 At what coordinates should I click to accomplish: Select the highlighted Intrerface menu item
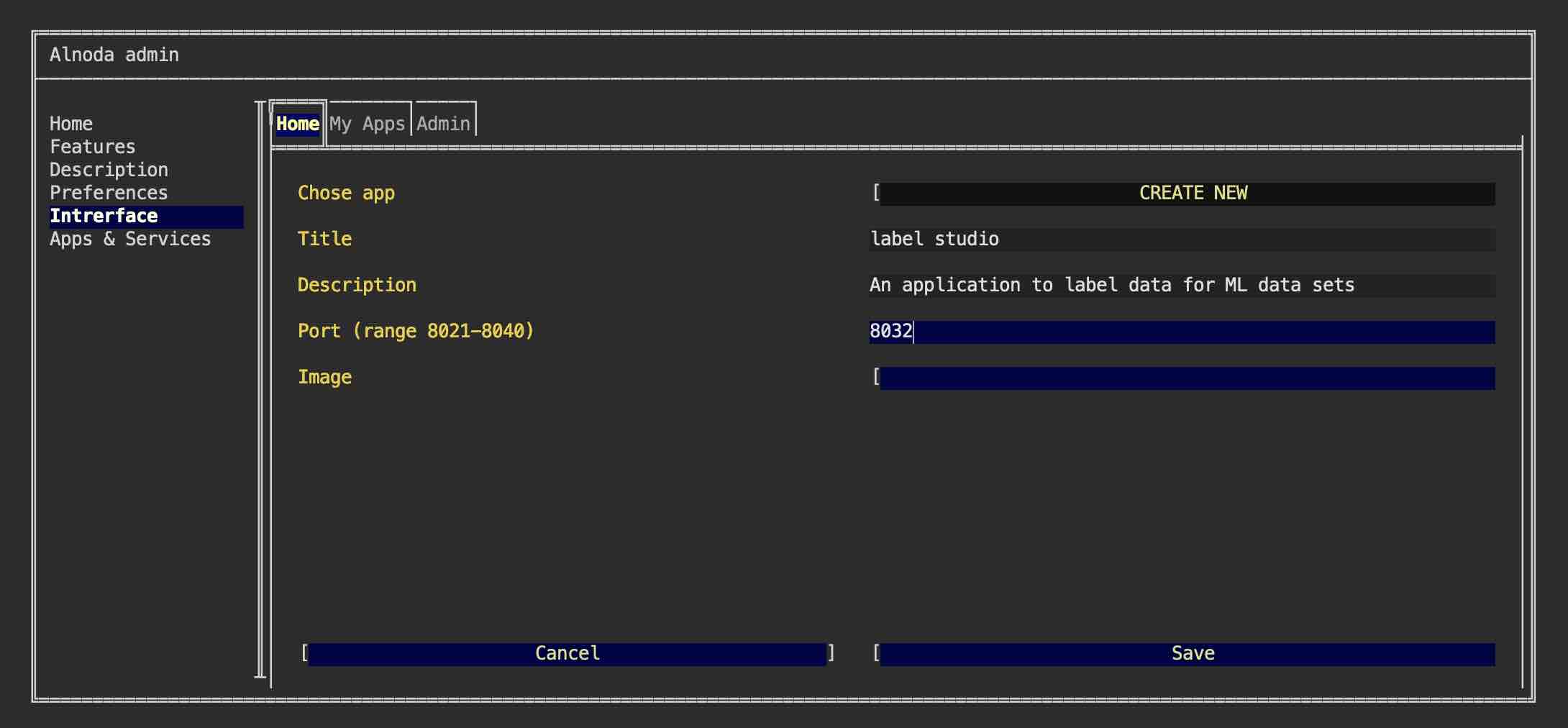(146, 217)
